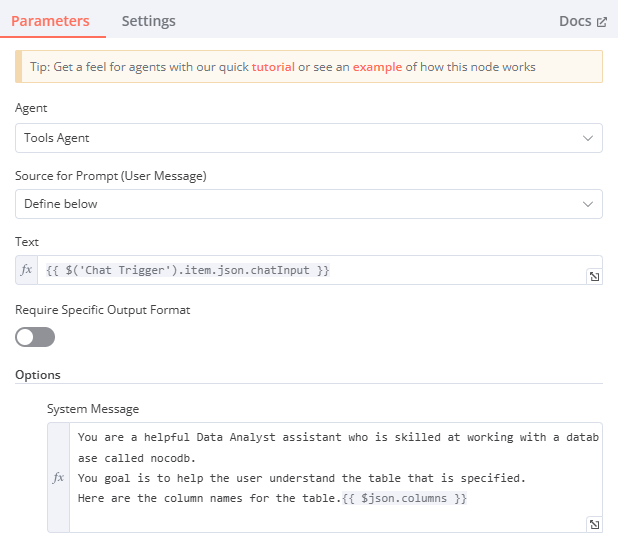Open the Docs link
Screen dimensions: 618x539
point(575,21)
